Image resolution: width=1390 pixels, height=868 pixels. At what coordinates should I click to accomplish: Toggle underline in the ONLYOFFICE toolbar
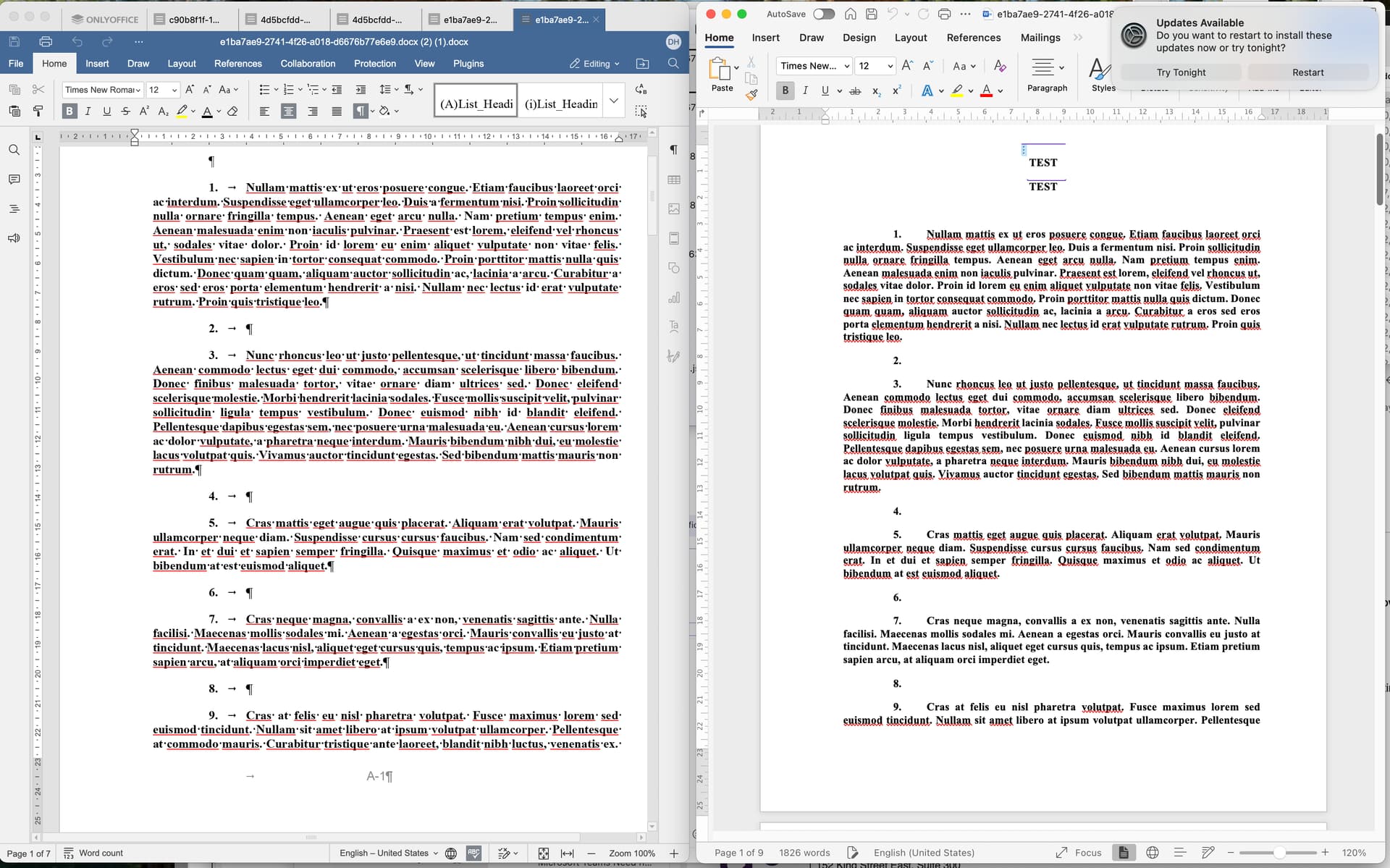point(106,111)
